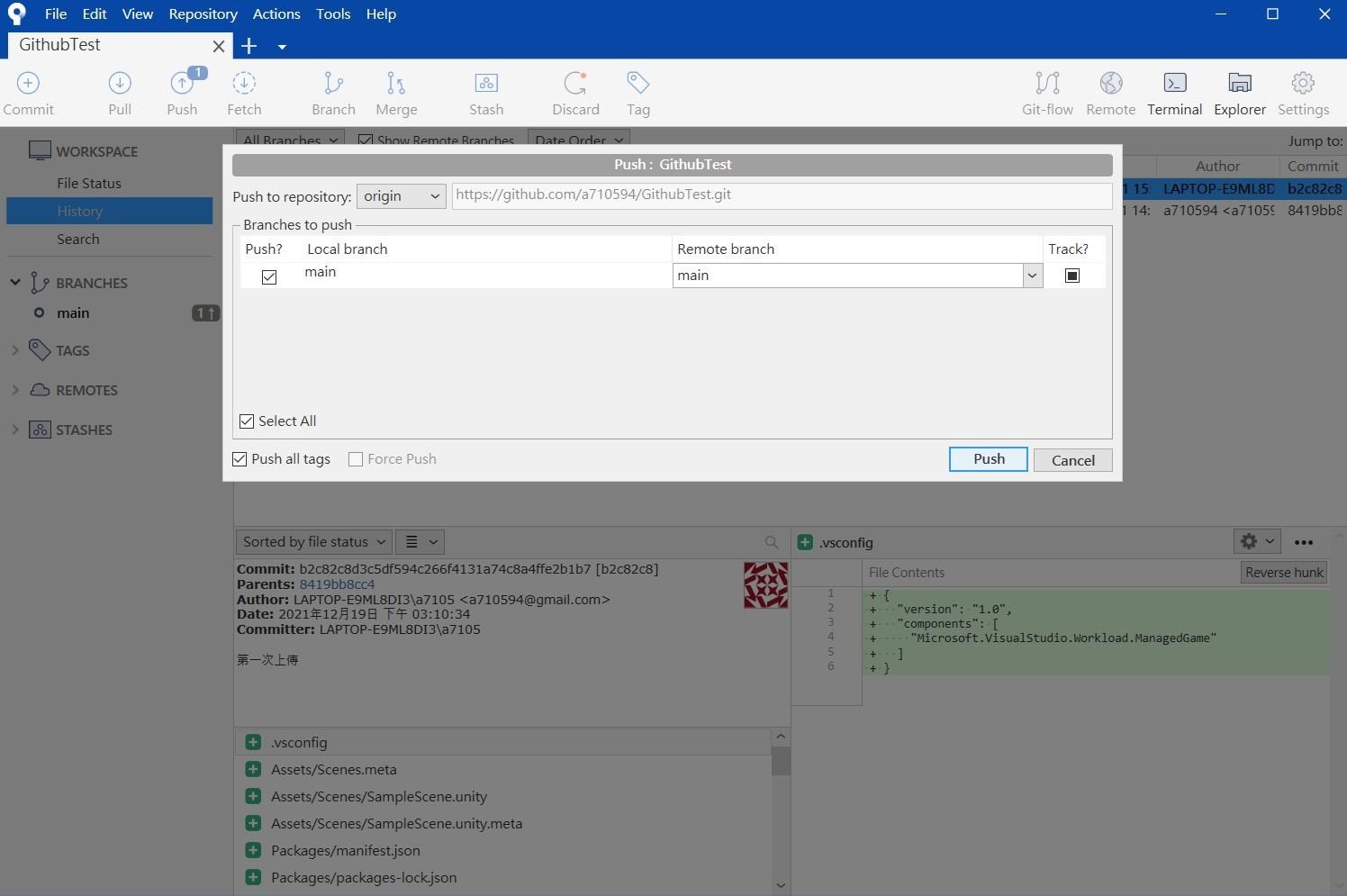Toggle the Track checkbox for main

[1071, 276]
